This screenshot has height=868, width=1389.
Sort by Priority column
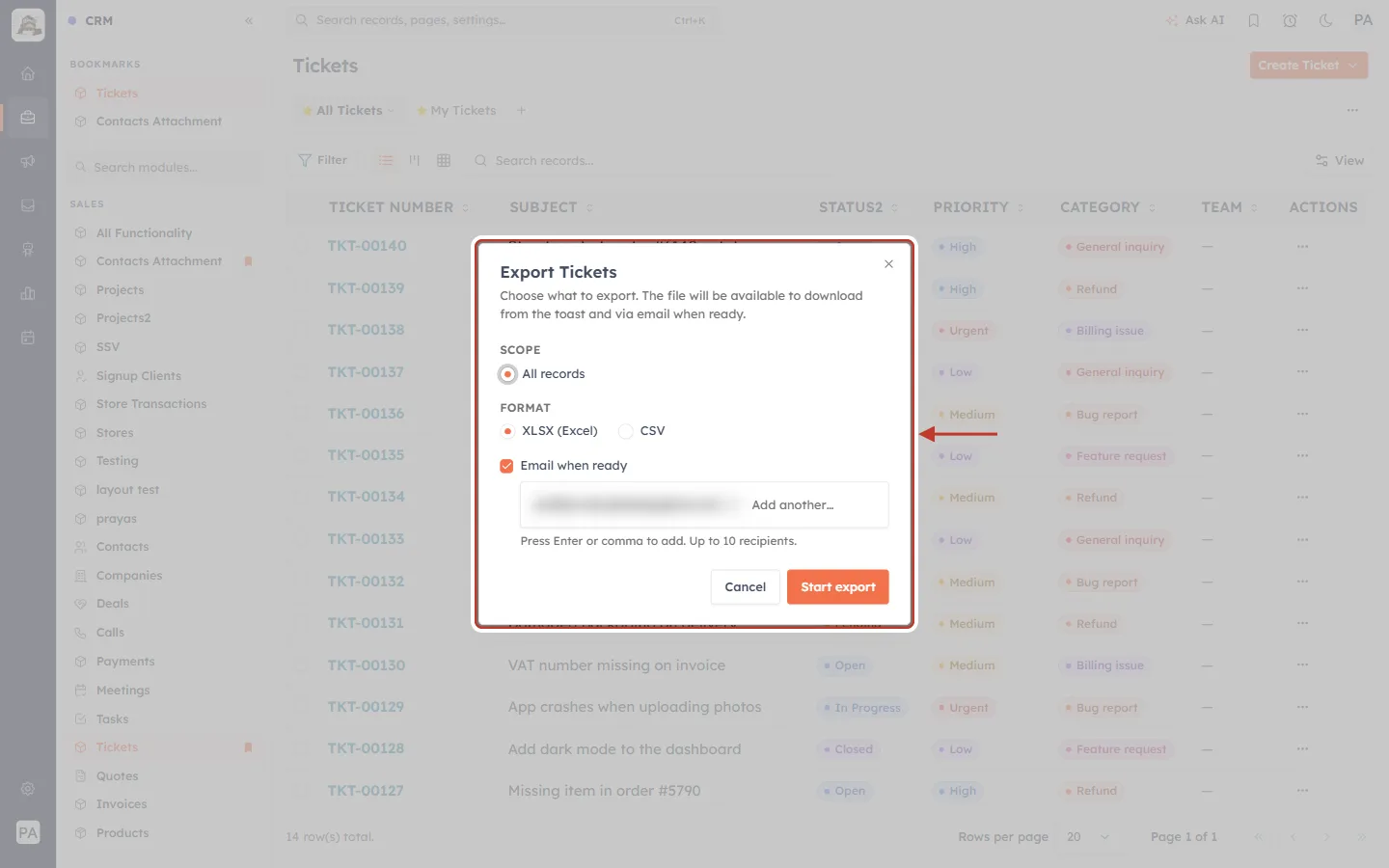coord(978,207)
